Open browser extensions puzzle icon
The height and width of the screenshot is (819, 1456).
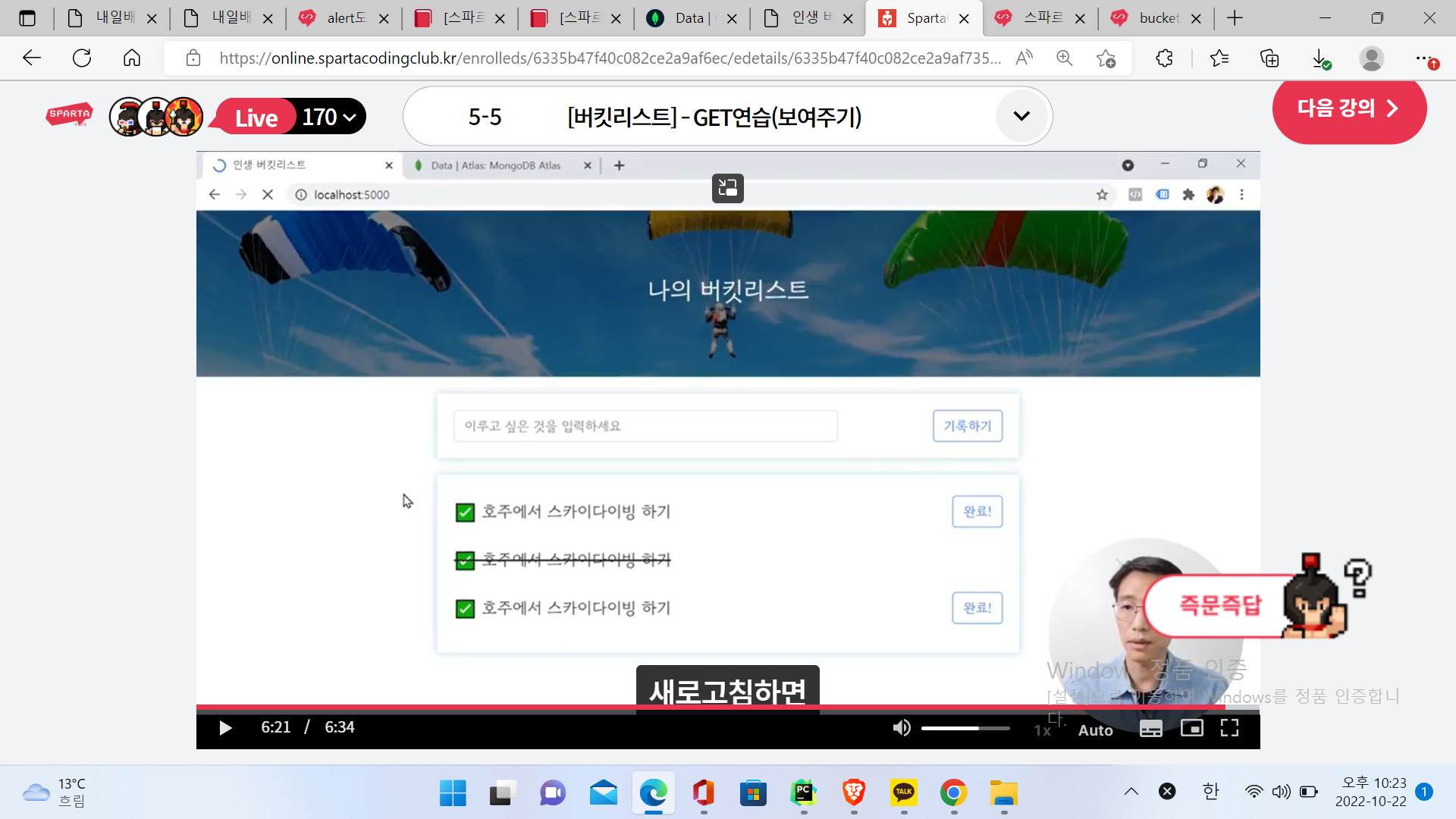pyautogui.click(x=1164, y=58)
